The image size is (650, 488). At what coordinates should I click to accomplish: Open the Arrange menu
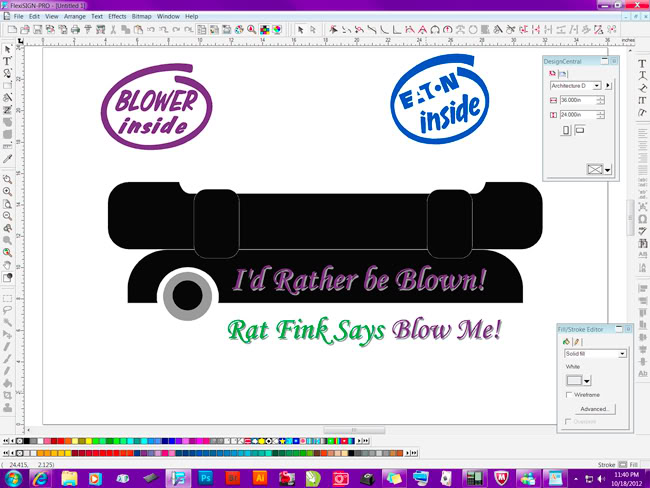(75, 17)
